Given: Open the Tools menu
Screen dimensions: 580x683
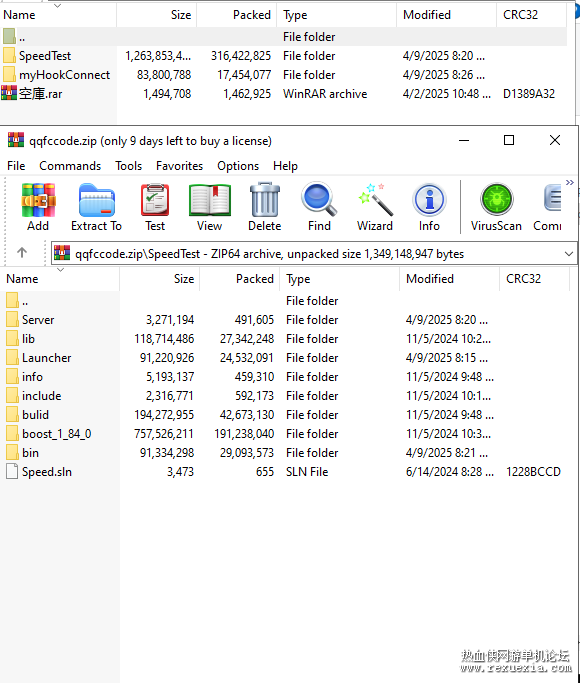Looking at the screenshot, I should tap(128, 166).
